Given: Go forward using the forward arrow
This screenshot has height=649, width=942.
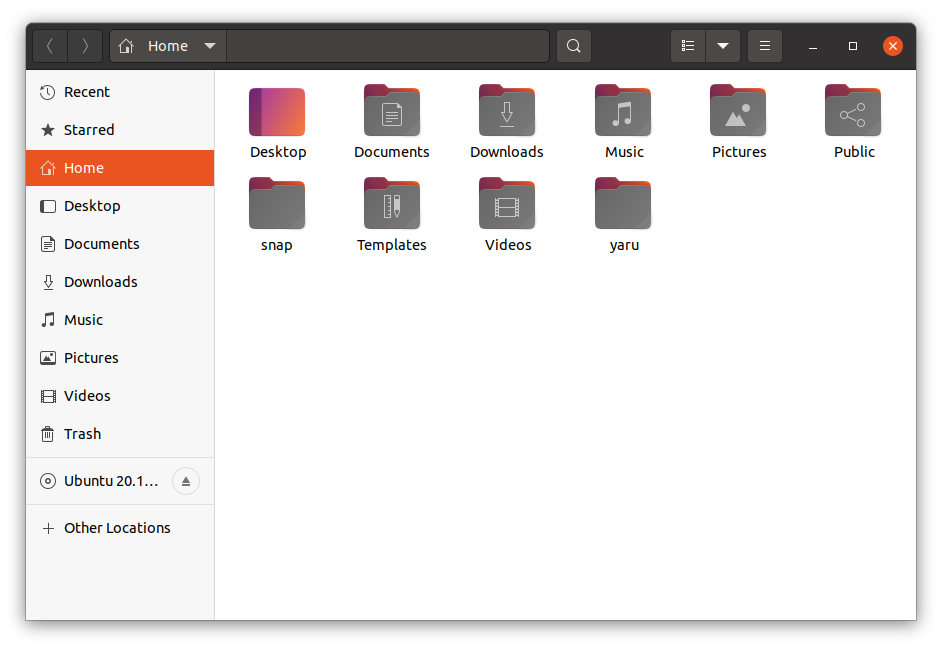Looking at the screenshot, I should point(85,46).
